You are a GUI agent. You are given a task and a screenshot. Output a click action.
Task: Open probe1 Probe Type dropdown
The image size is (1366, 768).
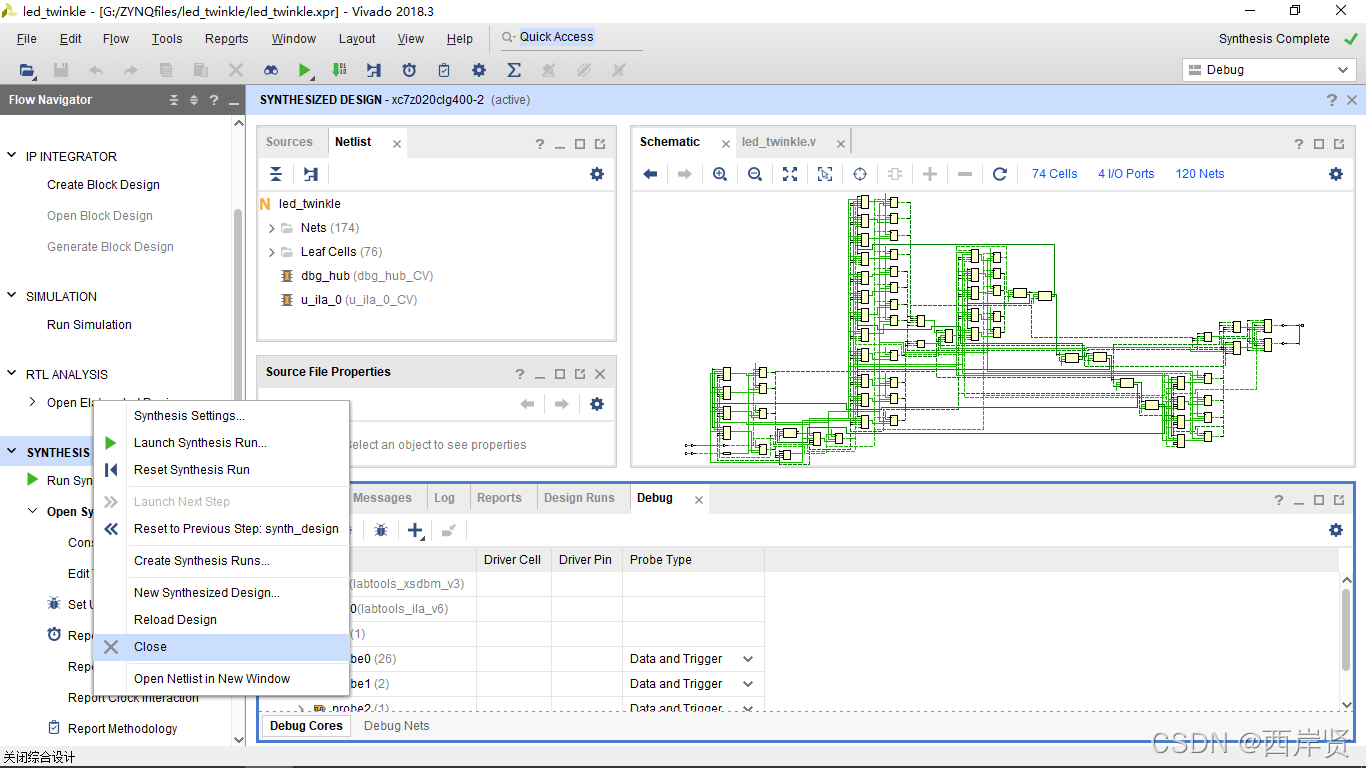(x=747, y=684)
